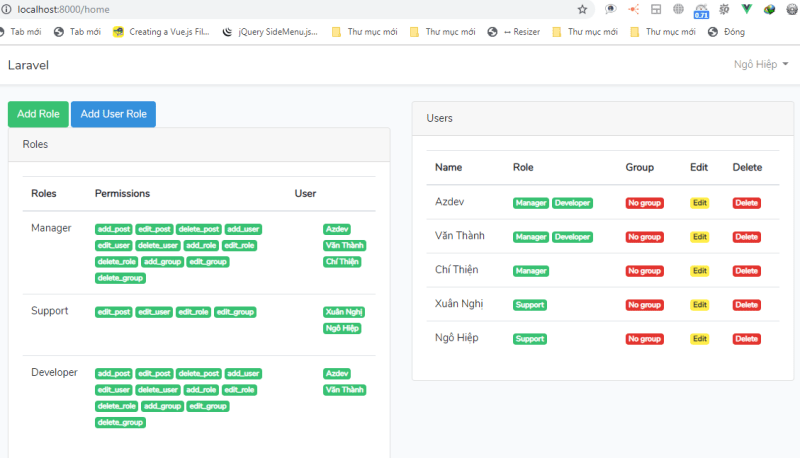Delete the Xuân Nghị user

click(x=746, y=305)
